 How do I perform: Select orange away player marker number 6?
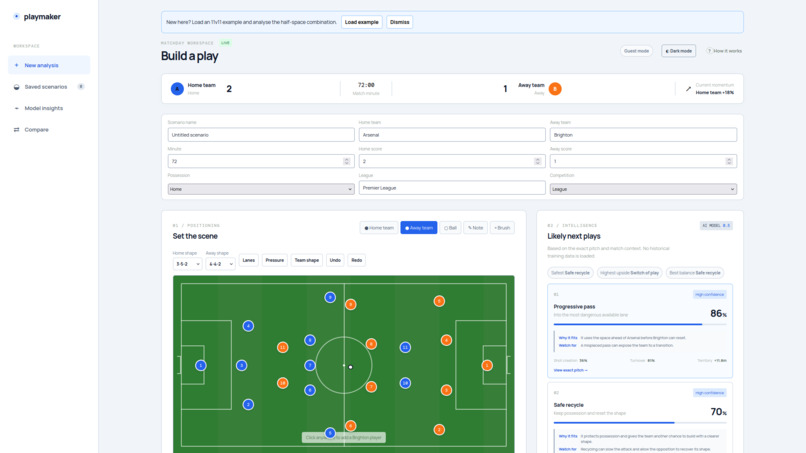[351, 426]
